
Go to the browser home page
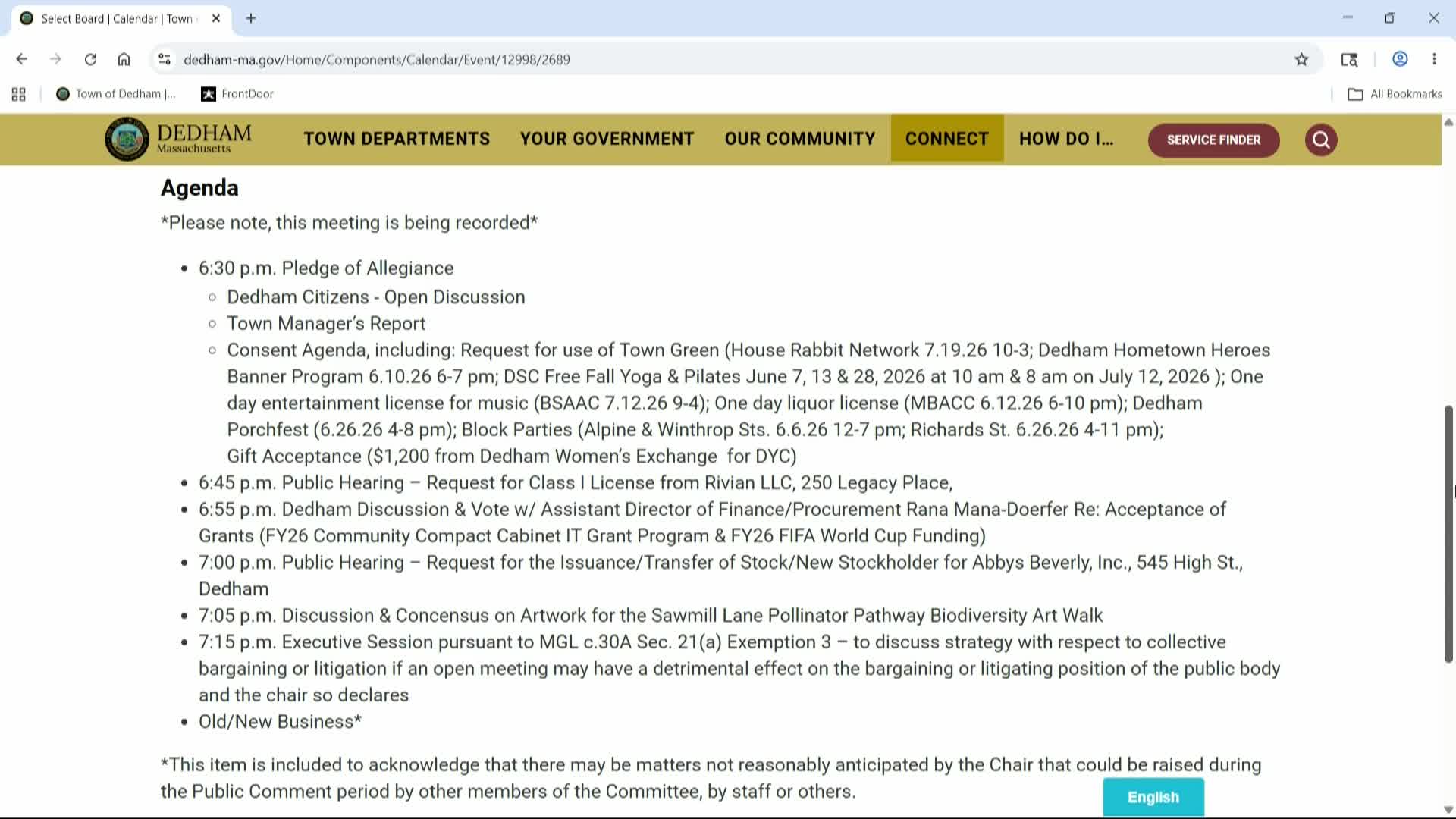click(124, 59)
